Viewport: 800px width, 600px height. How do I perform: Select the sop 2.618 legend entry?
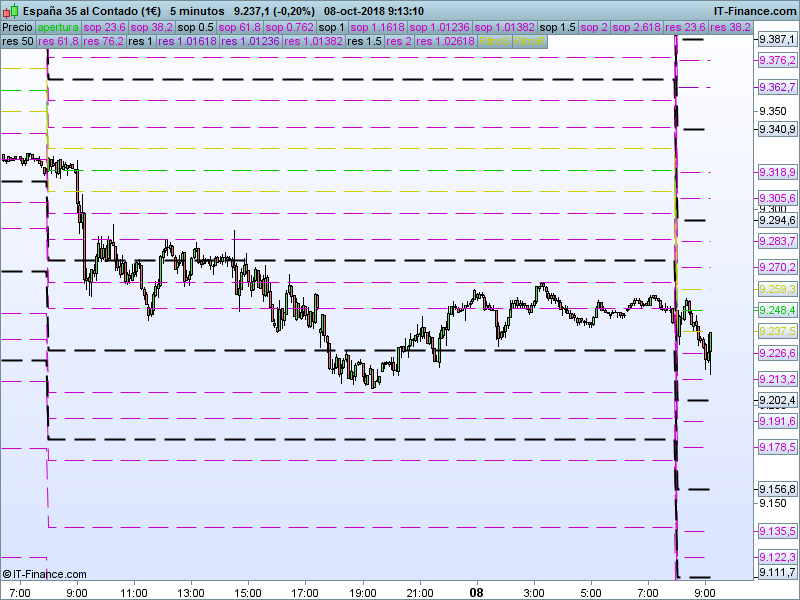[x=636, y=28]
